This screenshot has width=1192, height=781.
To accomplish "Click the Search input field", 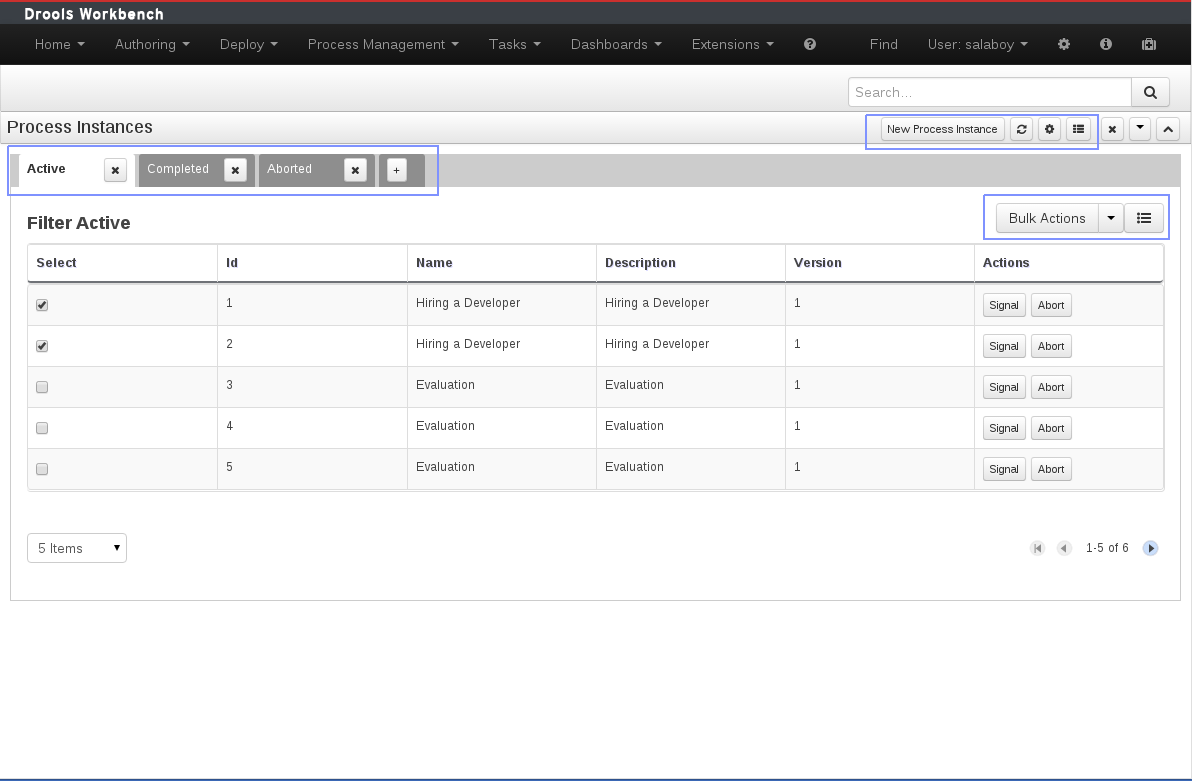I will tap(990, 92).
